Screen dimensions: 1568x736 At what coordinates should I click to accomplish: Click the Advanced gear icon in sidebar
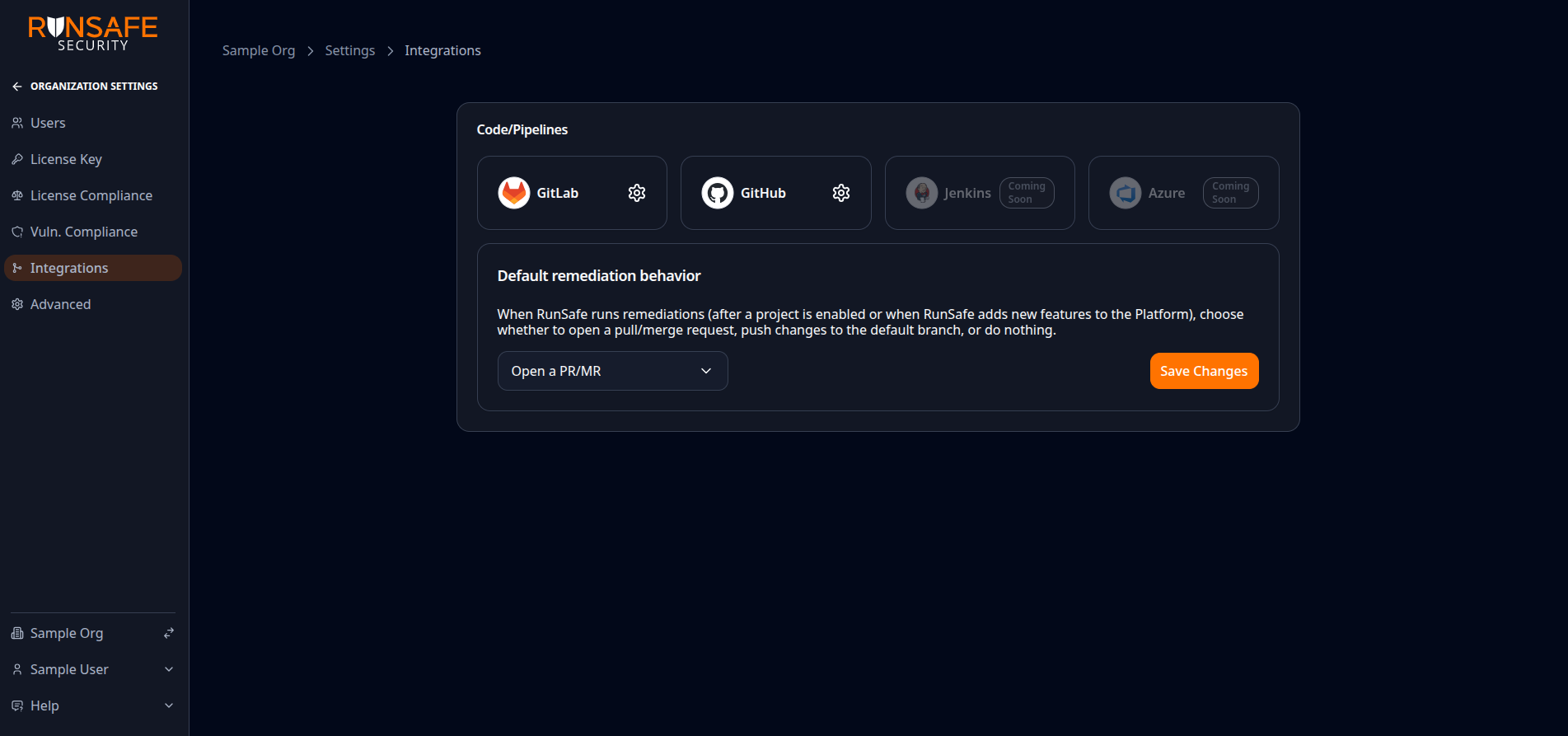tap(17, 304)
